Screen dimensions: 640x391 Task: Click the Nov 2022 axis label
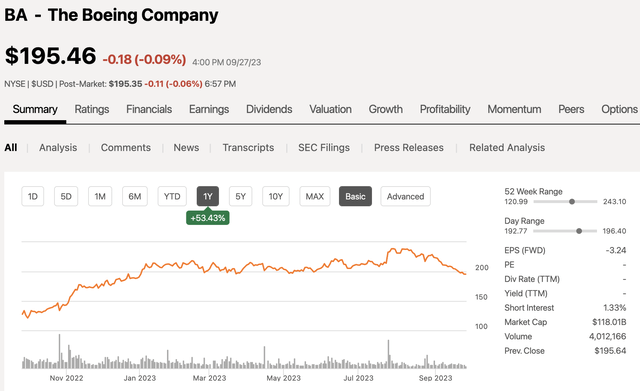tap(67, 378)
